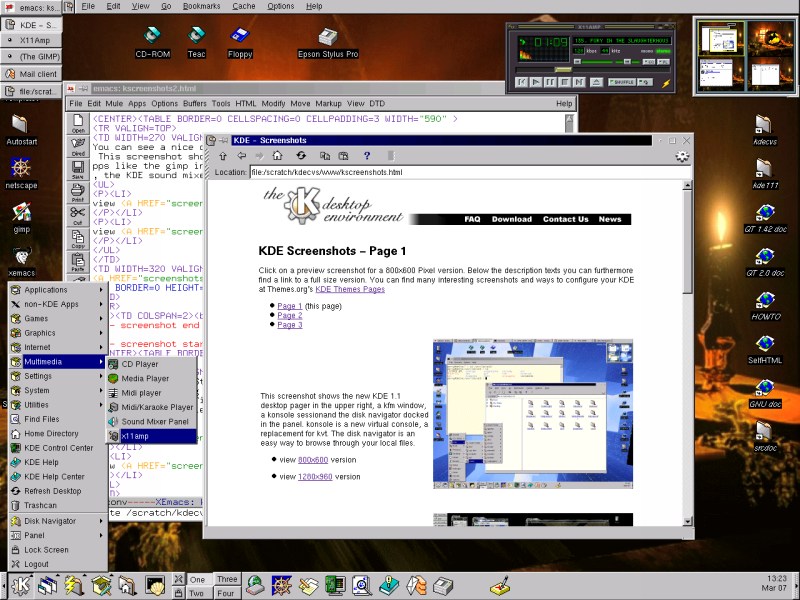Skip to next track in X11Amp
Image resolution: width=800 pixels, height=600 pixels.
[579, 82]
